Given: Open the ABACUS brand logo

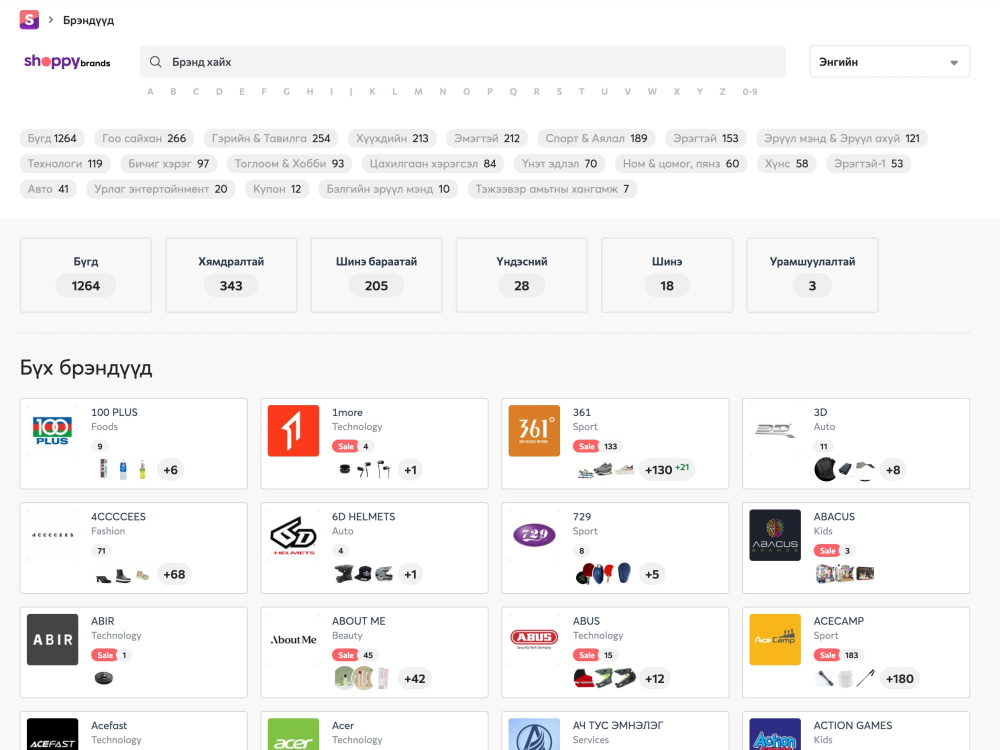Looking at the screenshot, I should click(775, 535).
